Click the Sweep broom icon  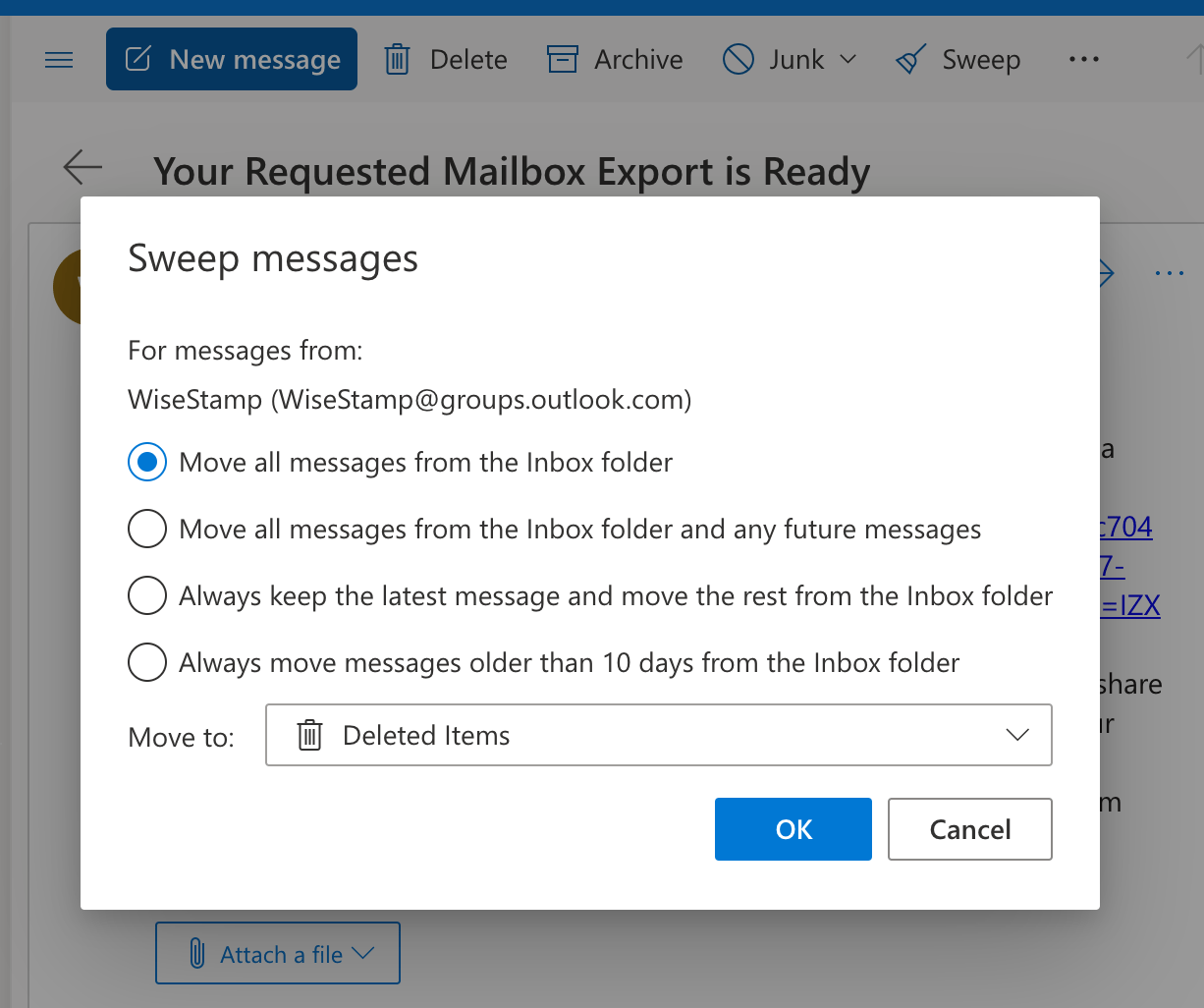[x=911, y=61]
